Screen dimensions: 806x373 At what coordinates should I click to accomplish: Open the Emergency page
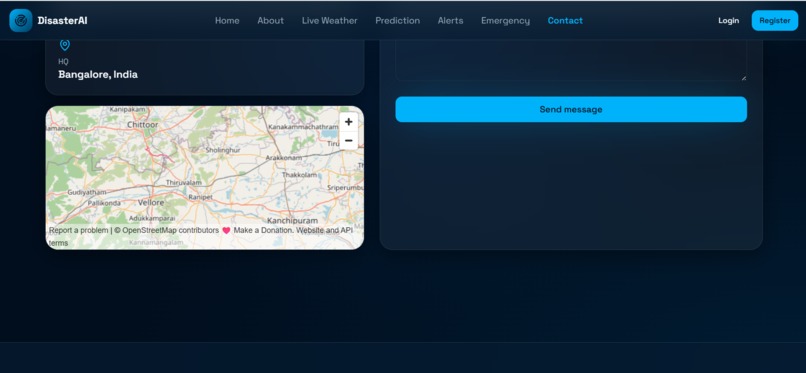[x=505, y=21]
